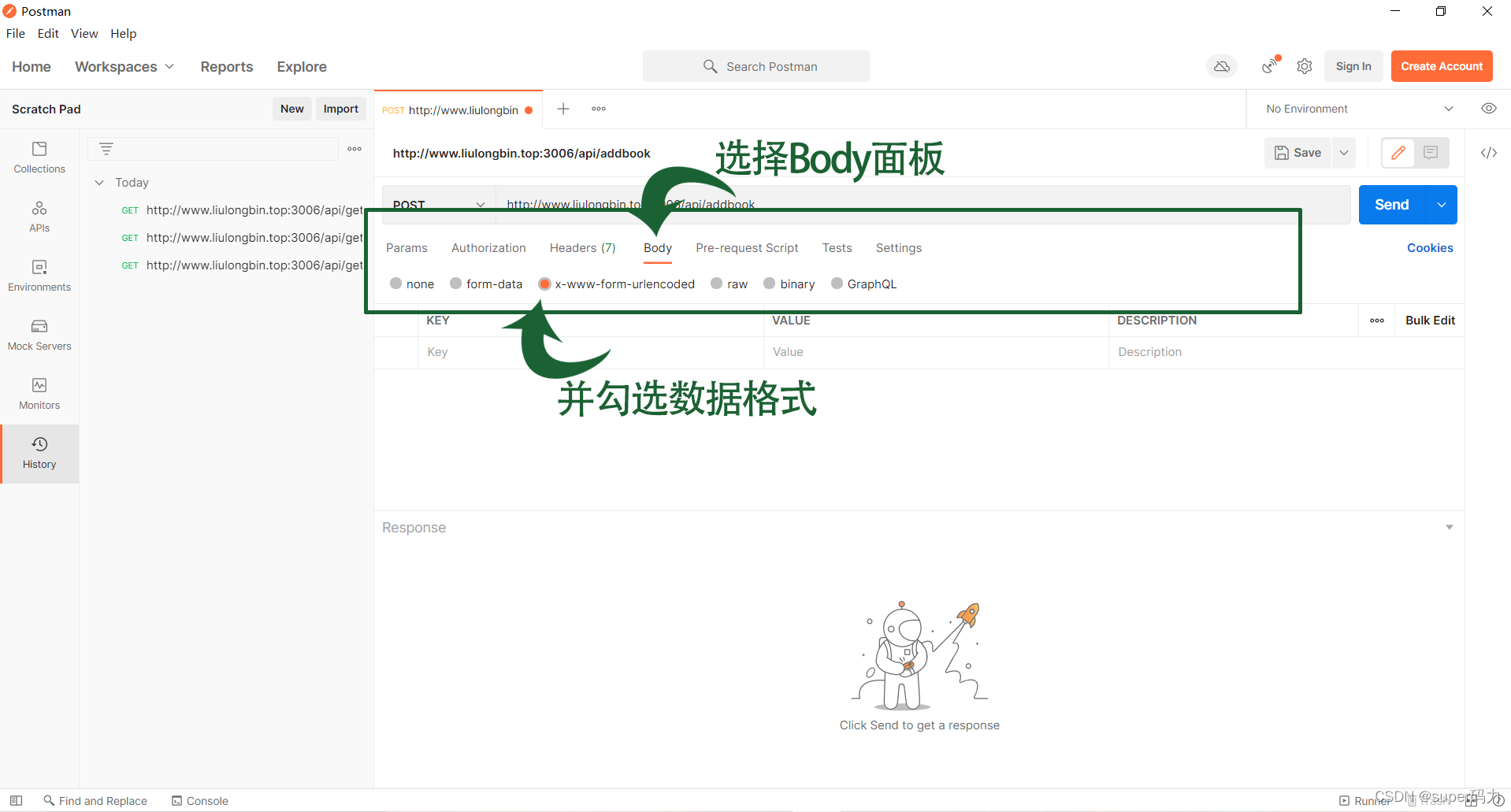Click the Key input field

590,352
